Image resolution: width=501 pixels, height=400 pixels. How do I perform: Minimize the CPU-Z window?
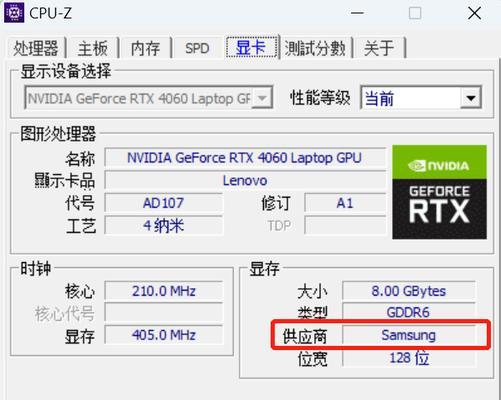[357, 13]
